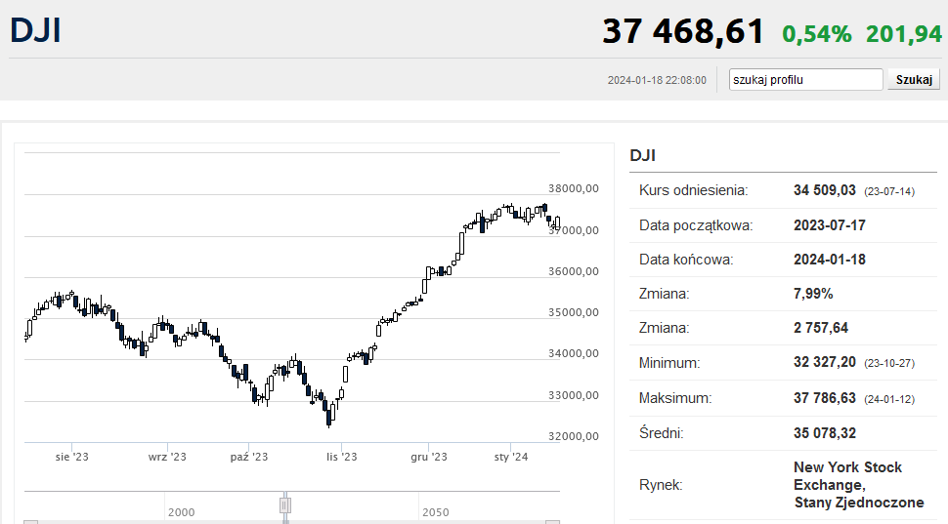Select the index value 37 468,61

tap(683, 31)
